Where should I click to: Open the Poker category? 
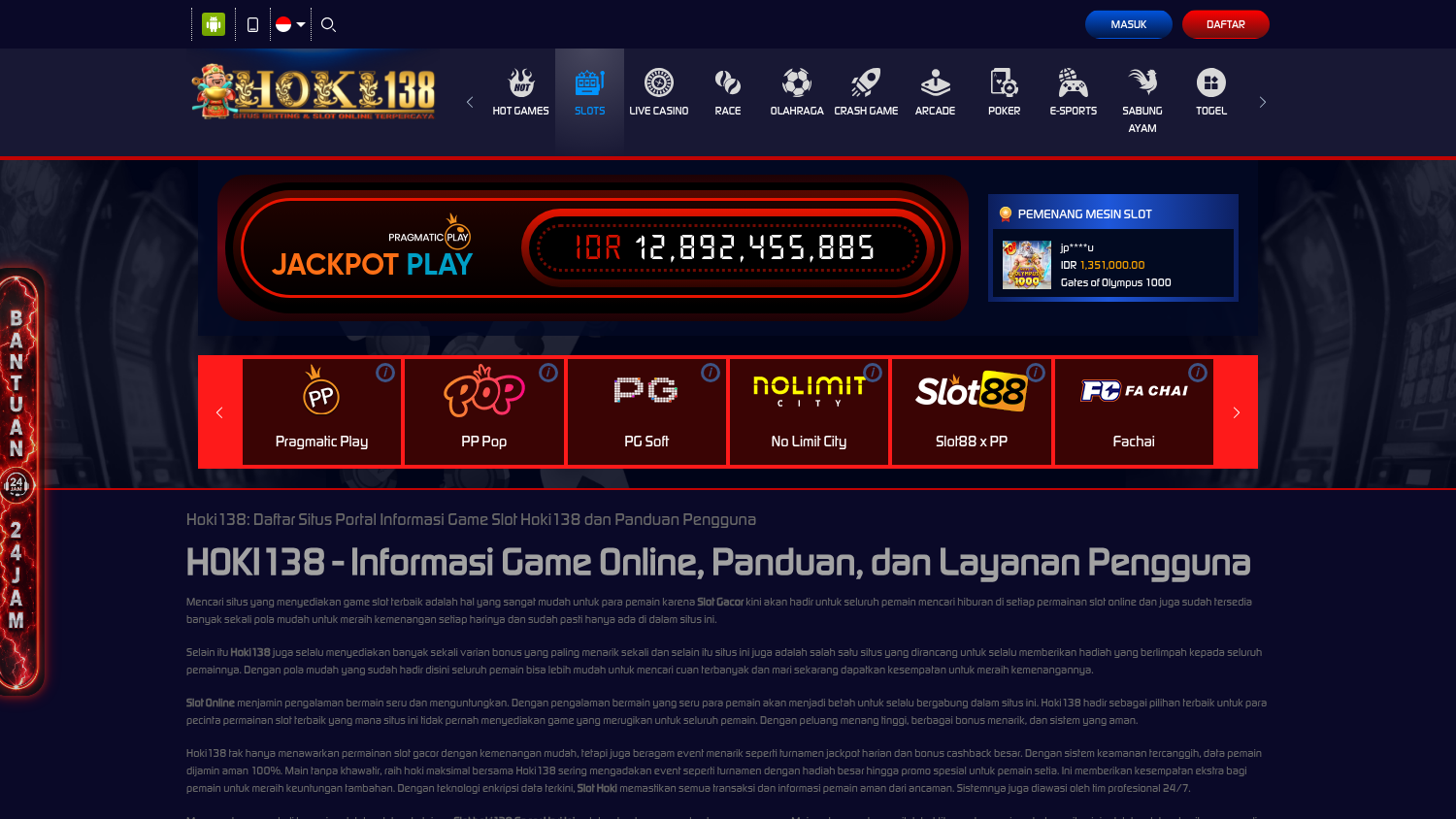pyautogui.click(x=1005, y=93)
